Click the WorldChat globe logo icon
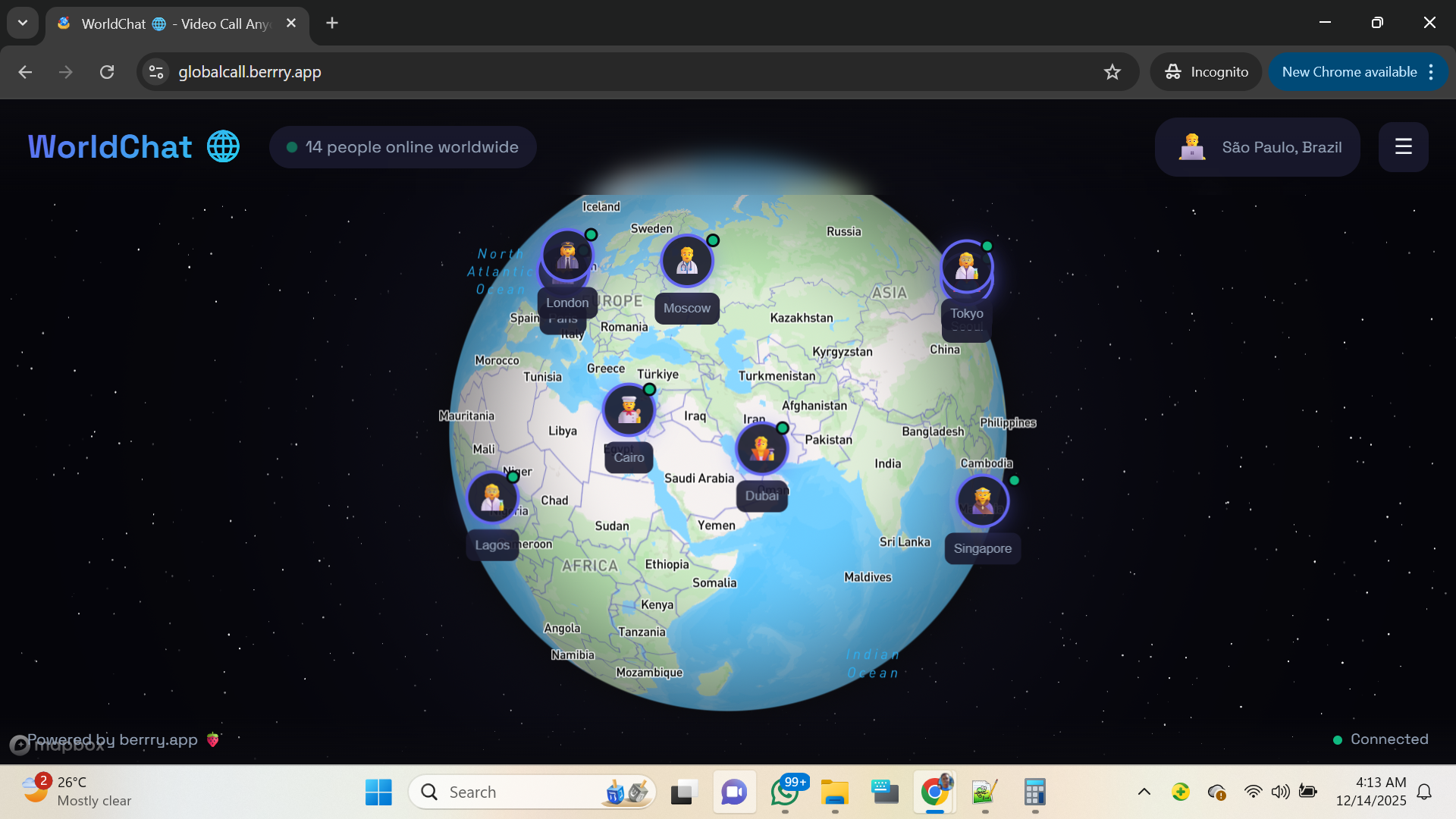The height and width of the screenshot is (819, 1456). [223, 146]
